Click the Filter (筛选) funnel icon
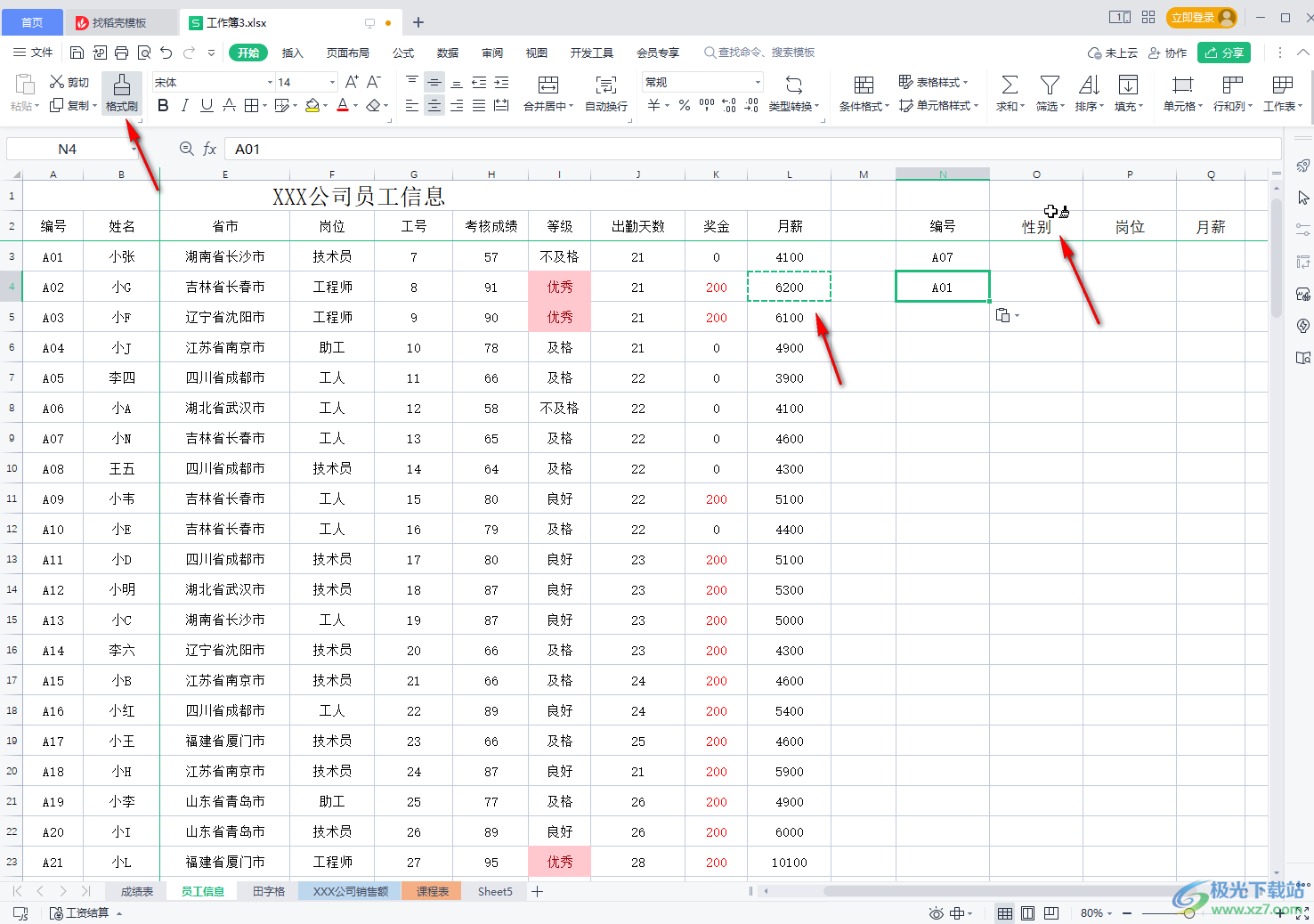1314x924 pixels. 1050,85
